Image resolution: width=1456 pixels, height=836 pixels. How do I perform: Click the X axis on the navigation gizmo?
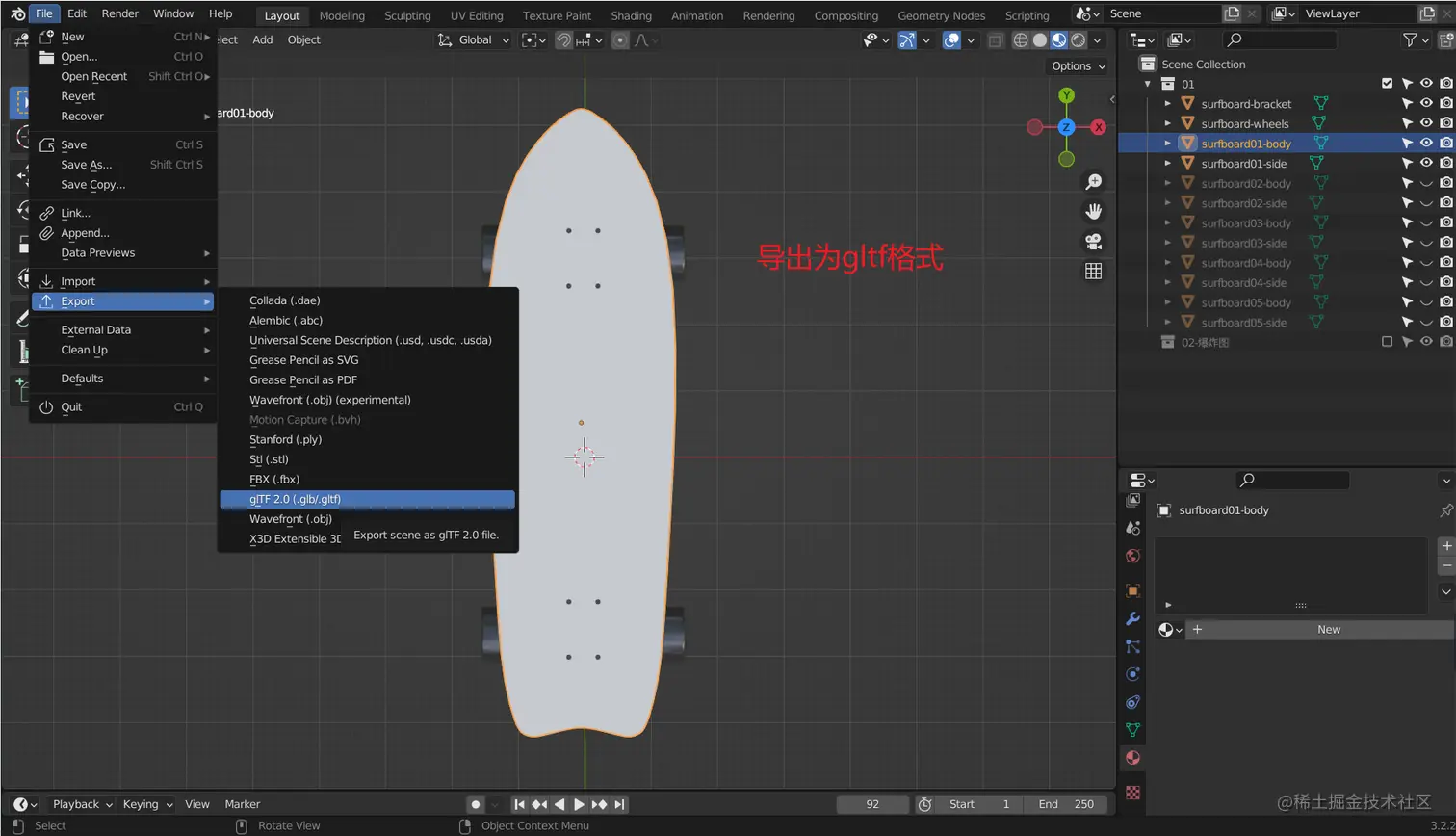1098,127
